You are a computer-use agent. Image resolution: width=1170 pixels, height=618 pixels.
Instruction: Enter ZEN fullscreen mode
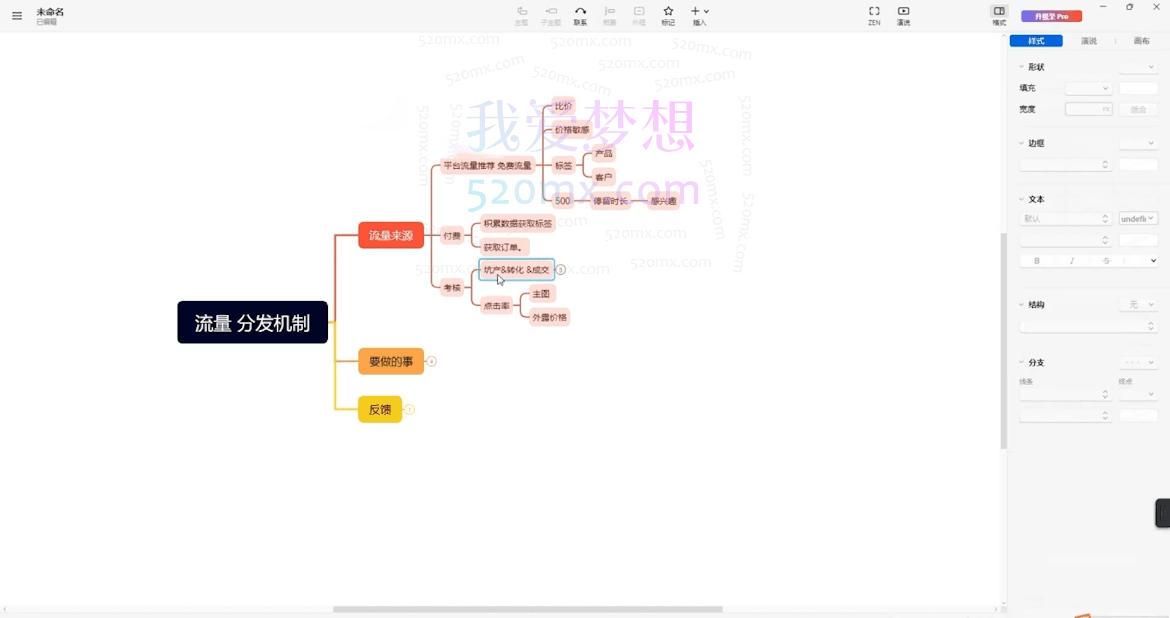874,15
